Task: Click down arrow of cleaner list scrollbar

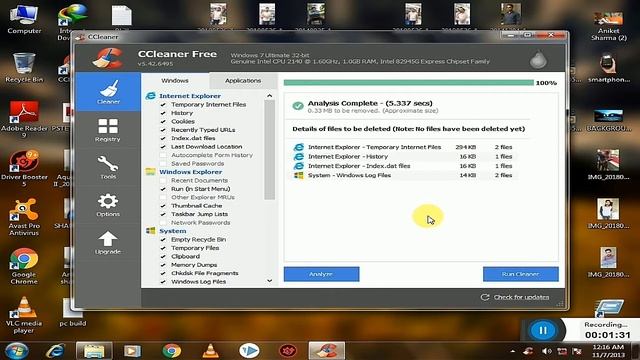Action: tap(269, 281)
